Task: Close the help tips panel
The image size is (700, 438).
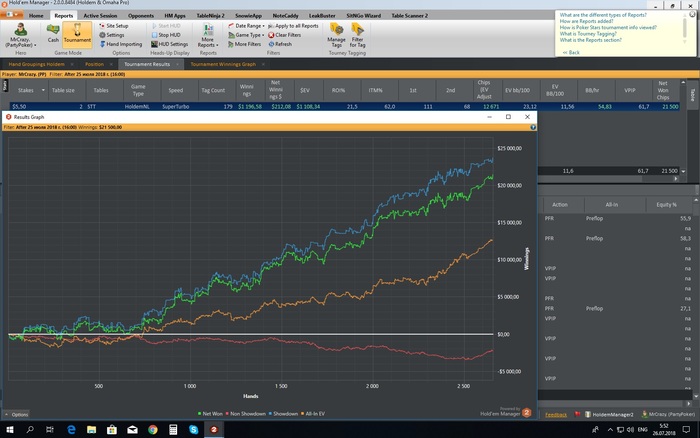Action: [x=692, y=14]
